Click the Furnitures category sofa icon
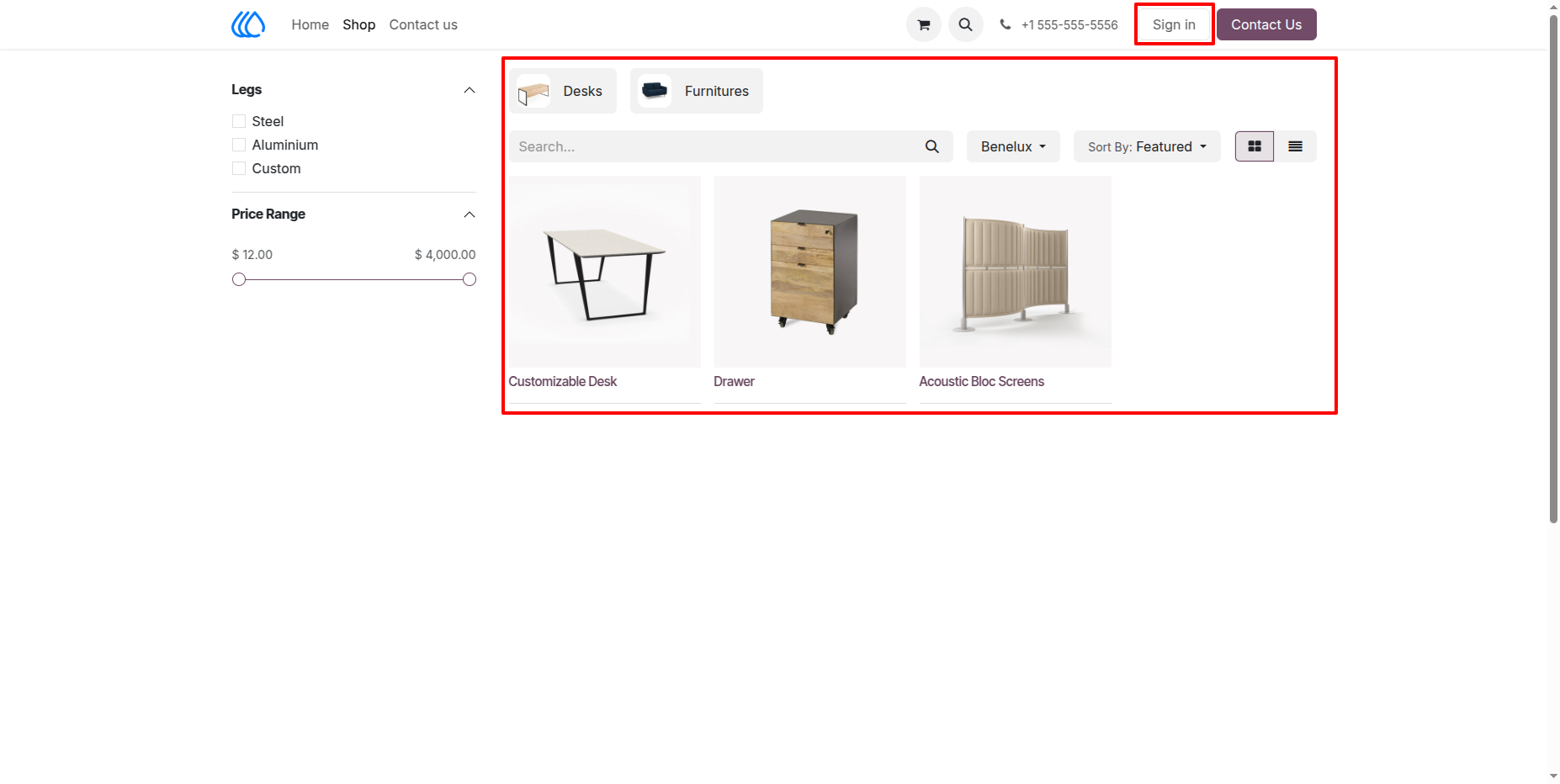 [x=655, y=91]
